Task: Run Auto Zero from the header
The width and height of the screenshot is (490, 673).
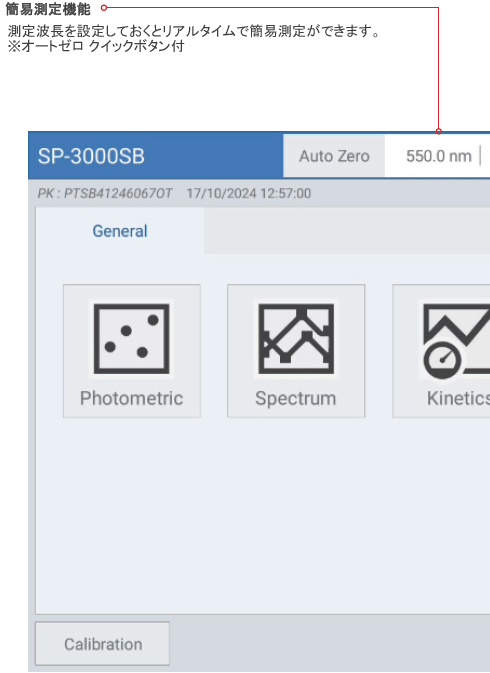Action: tap(334, 156)
